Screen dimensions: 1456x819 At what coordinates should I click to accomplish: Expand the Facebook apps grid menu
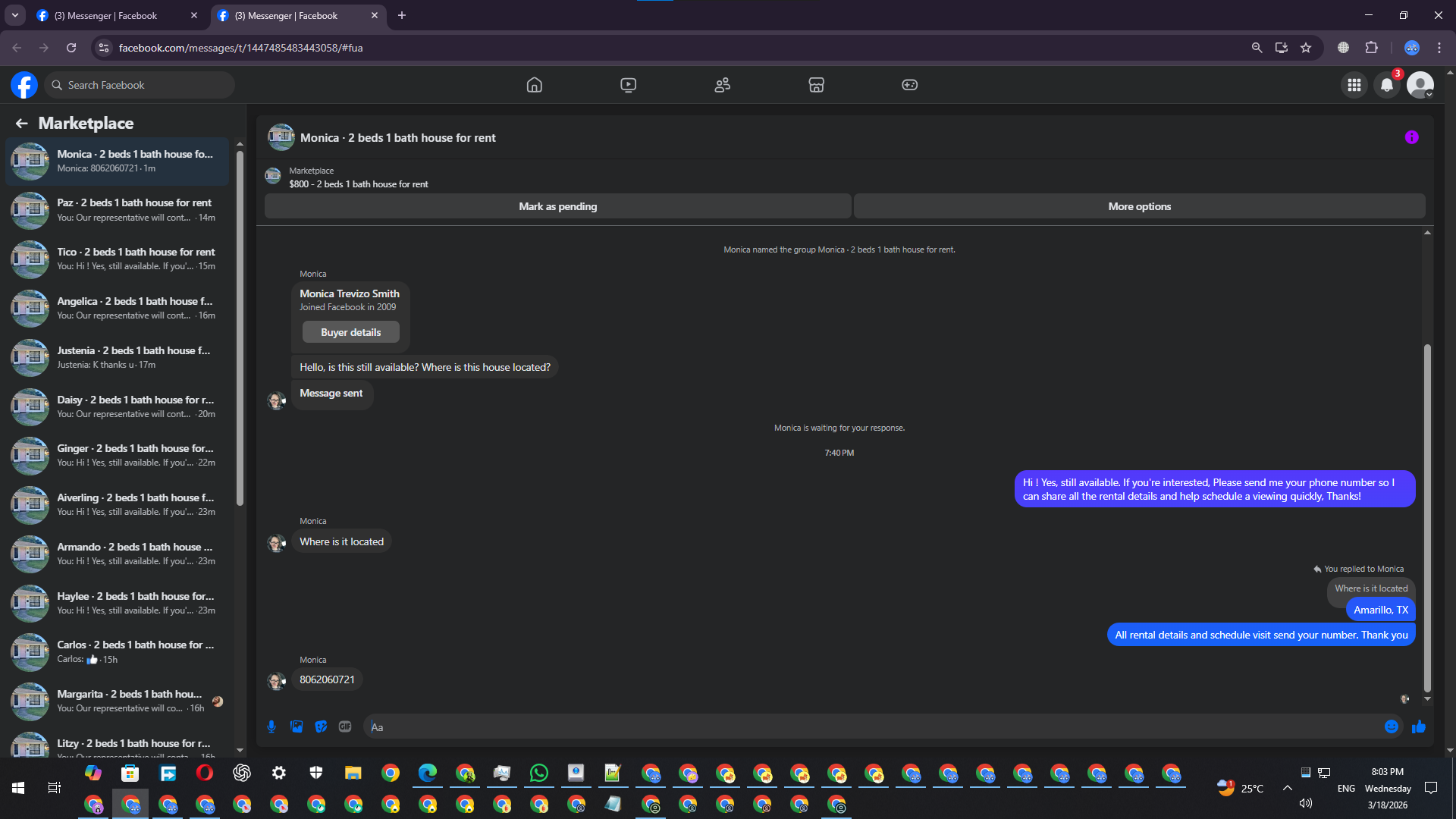click(1354, 85)
